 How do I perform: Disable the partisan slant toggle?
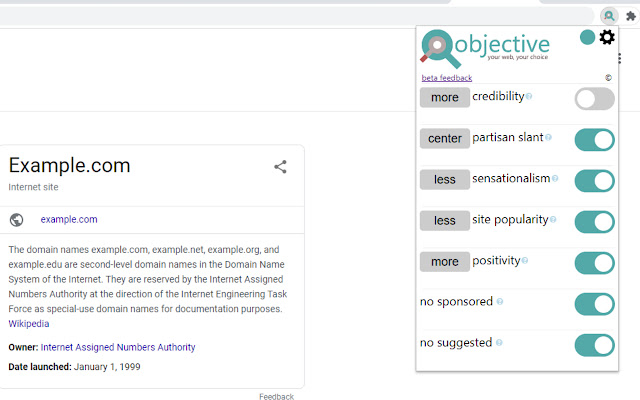click(x=594, y=140)
